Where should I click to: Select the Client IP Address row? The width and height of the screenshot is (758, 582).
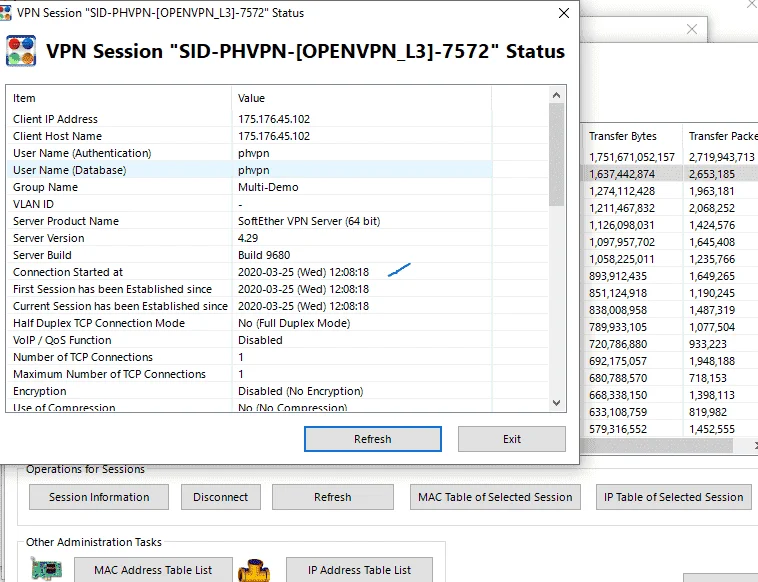(249, 119)
